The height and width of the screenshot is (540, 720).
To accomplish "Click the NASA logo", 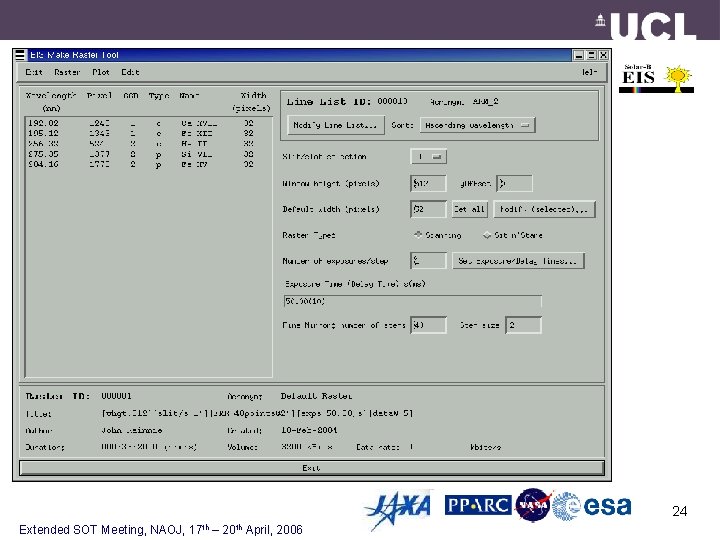I will (x=533, y=505).
